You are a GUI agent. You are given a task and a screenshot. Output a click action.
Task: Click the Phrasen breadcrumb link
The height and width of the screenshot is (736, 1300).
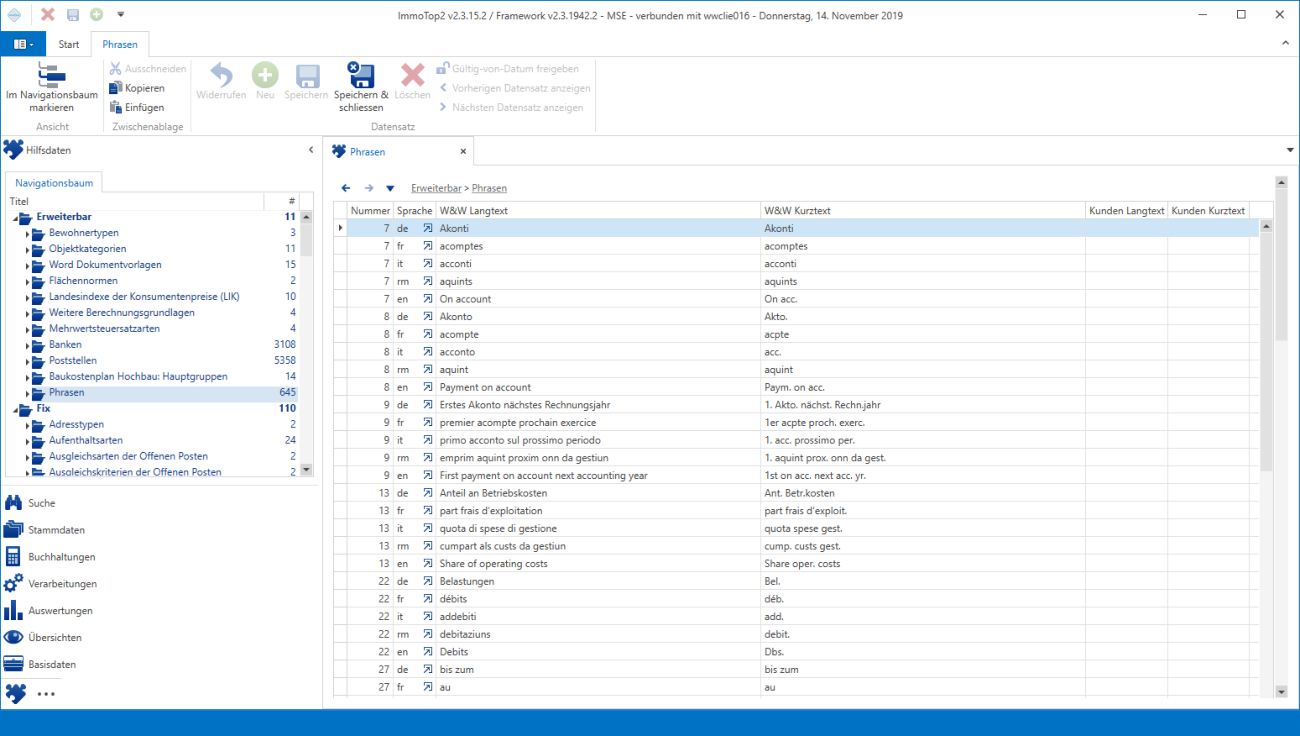[x=489, y=188]
